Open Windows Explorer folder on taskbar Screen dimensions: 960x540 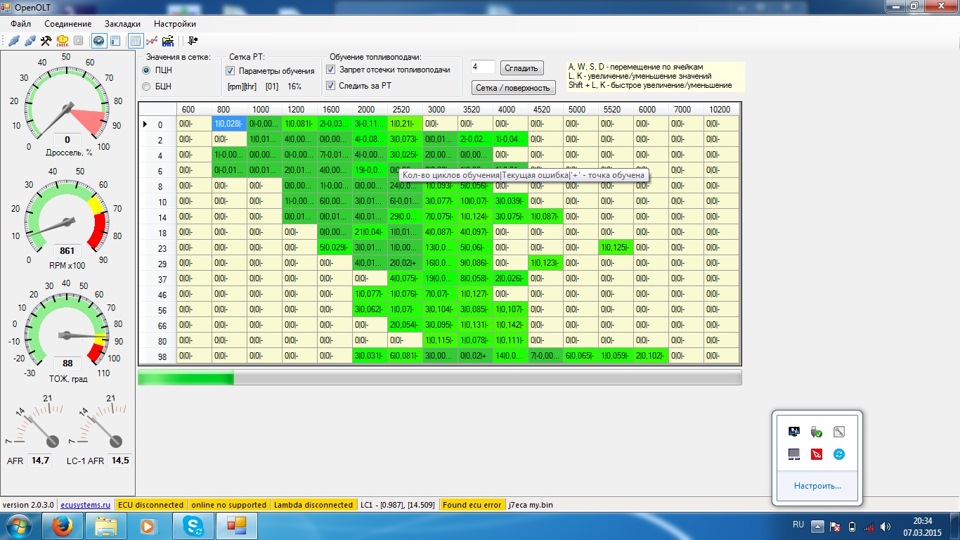[105, 526]
